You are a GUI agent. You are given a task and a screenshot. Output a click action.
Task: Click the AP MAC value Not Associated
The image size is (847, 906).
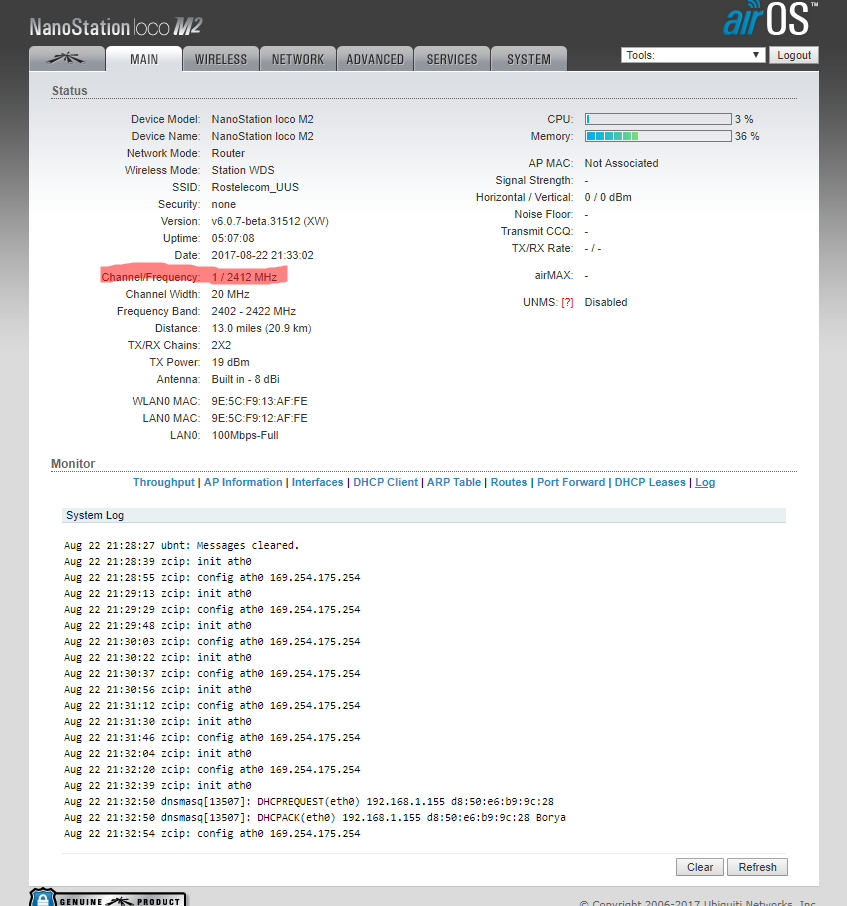pyautogui.click(x=621, y=163)
